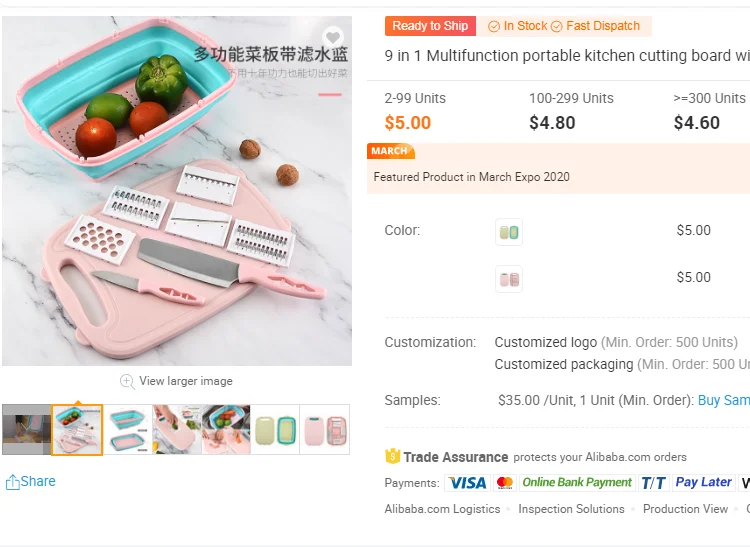Select the hand slicing vegetable thumbnail

coord(177,429)
